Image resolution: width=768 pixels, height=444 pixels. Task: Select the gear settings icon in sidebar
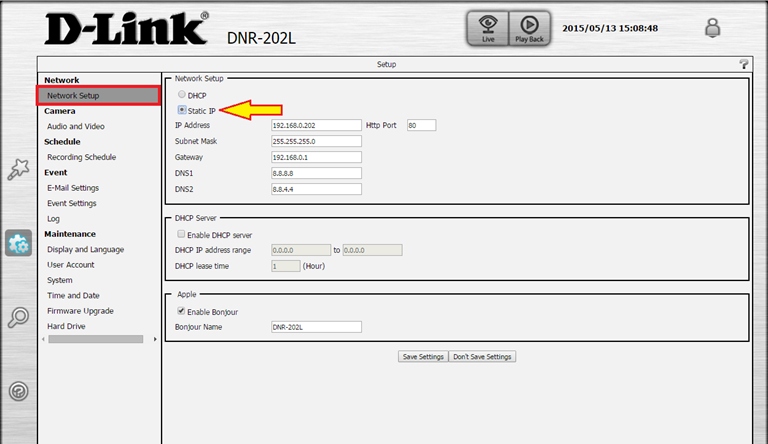point(18,243)
